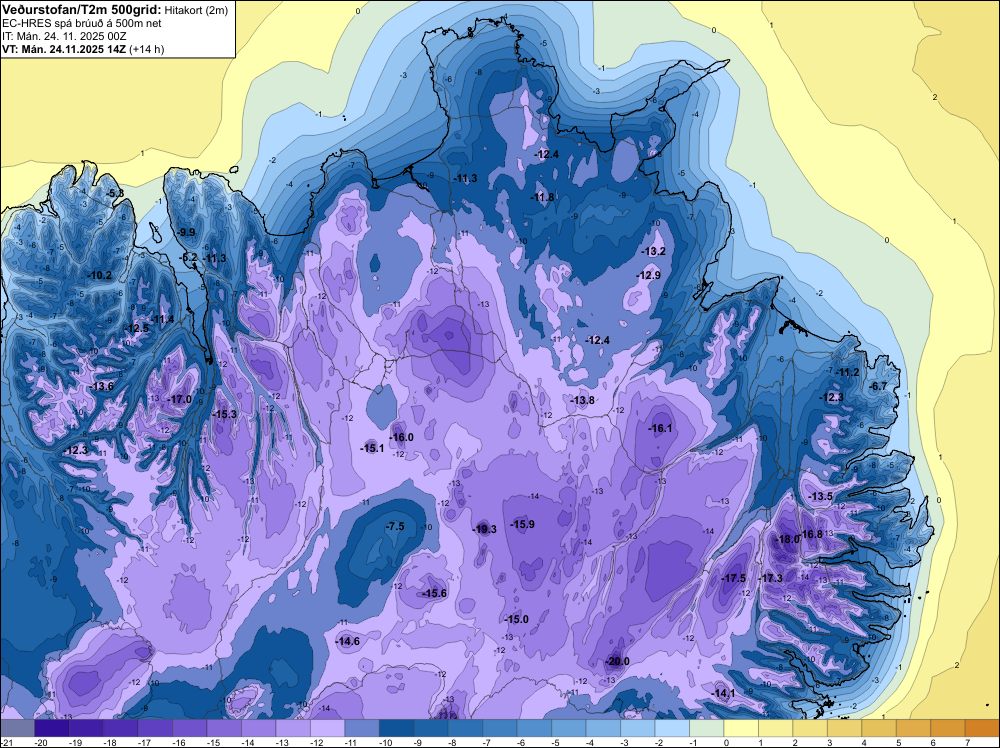This screenshot has width=1000, height=748.
Task: Select the -14.6 temperature label
Action: [x=348, y=642]
